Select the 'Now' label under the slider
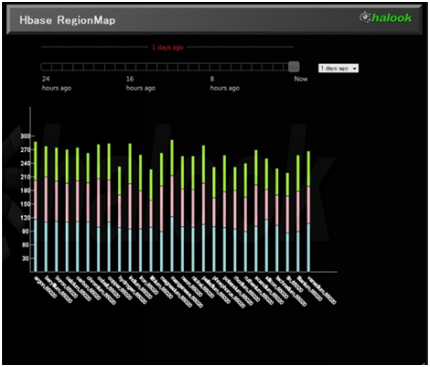Viewport: 430px width, 367px height. [301, 79]
